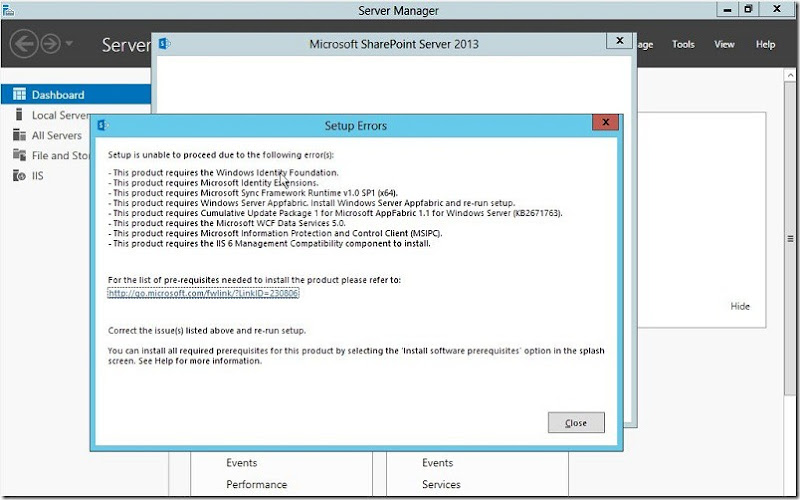Open the View menu in Server Manager

pyautogui.click(x=724, y=44)
